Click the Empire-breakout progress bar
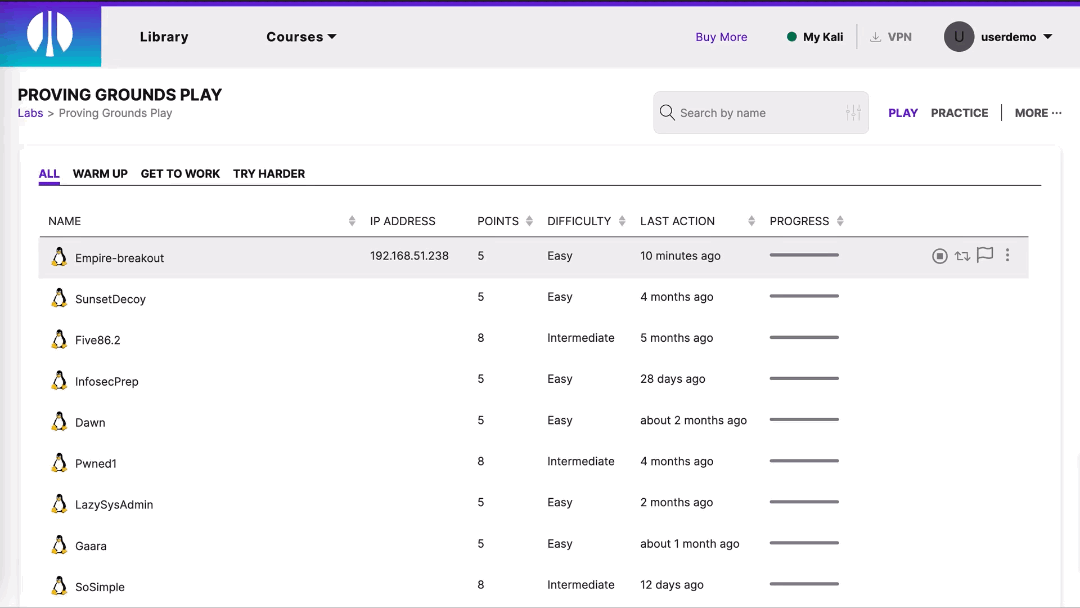Image resolution: width=1080 pixels, height=608 pixels. click(x=803, y=255)
